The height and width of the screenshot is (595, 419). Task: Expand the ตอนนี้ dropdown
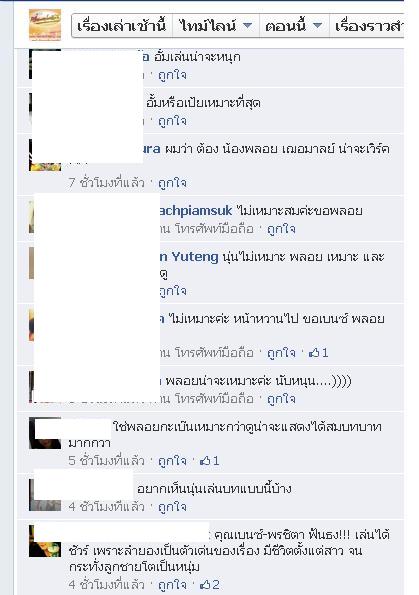point(295,26)
